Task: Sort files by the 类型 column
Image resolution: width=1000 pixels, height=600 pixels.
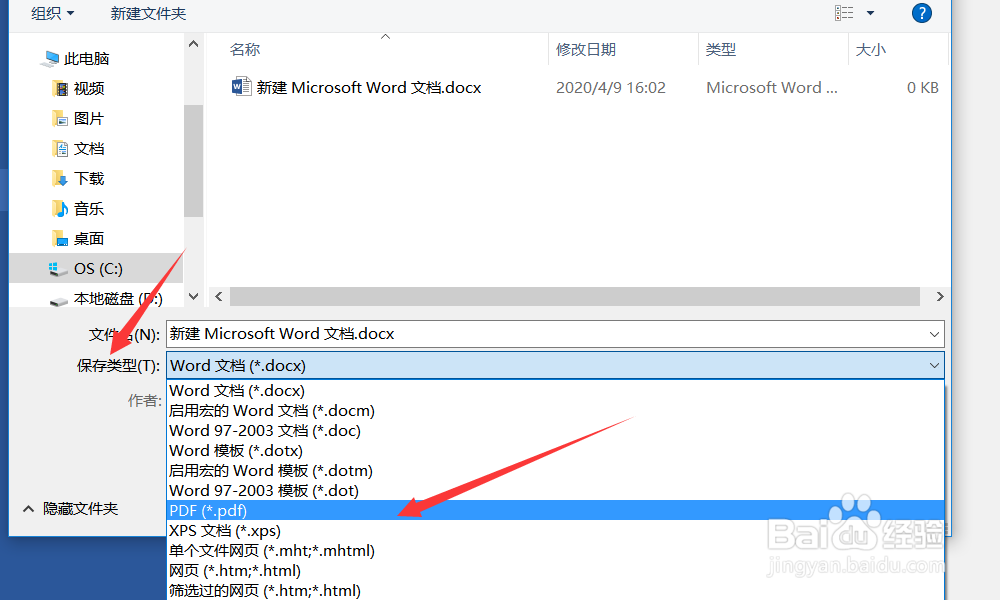Action: pos(721,49)
